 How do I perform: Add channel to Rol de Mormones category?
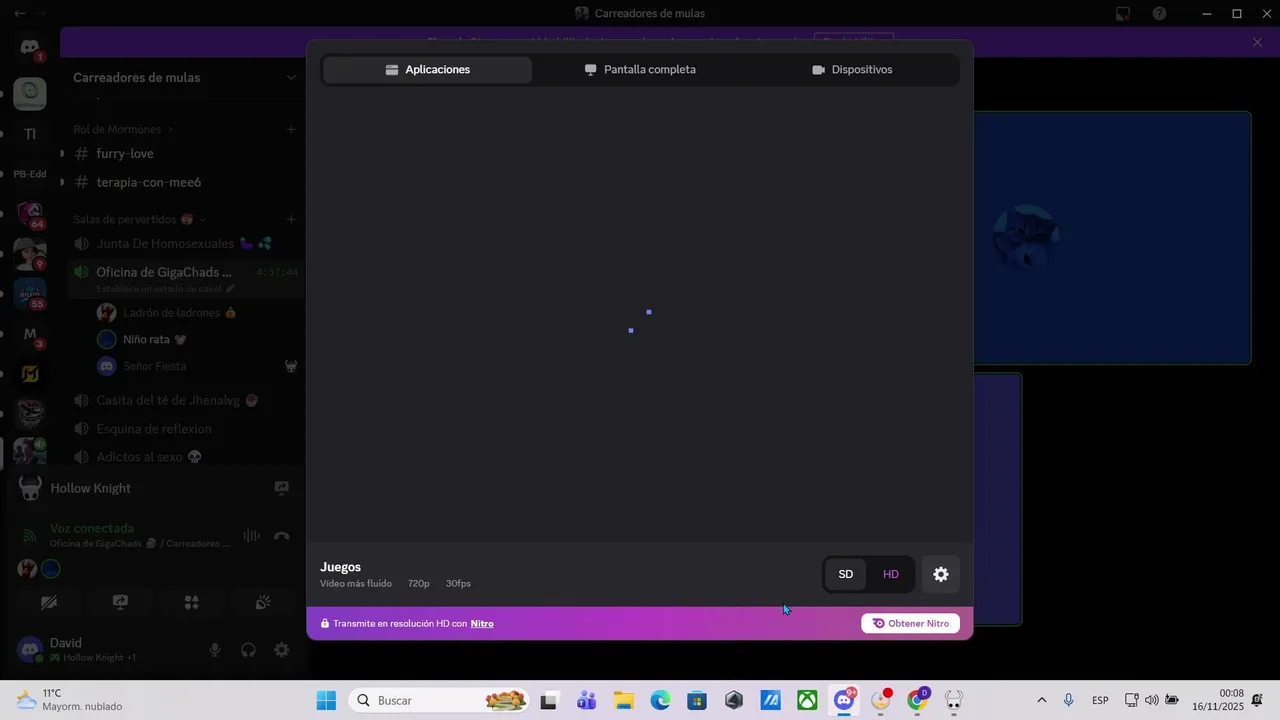pyautogui.click(x=291, y=129)
